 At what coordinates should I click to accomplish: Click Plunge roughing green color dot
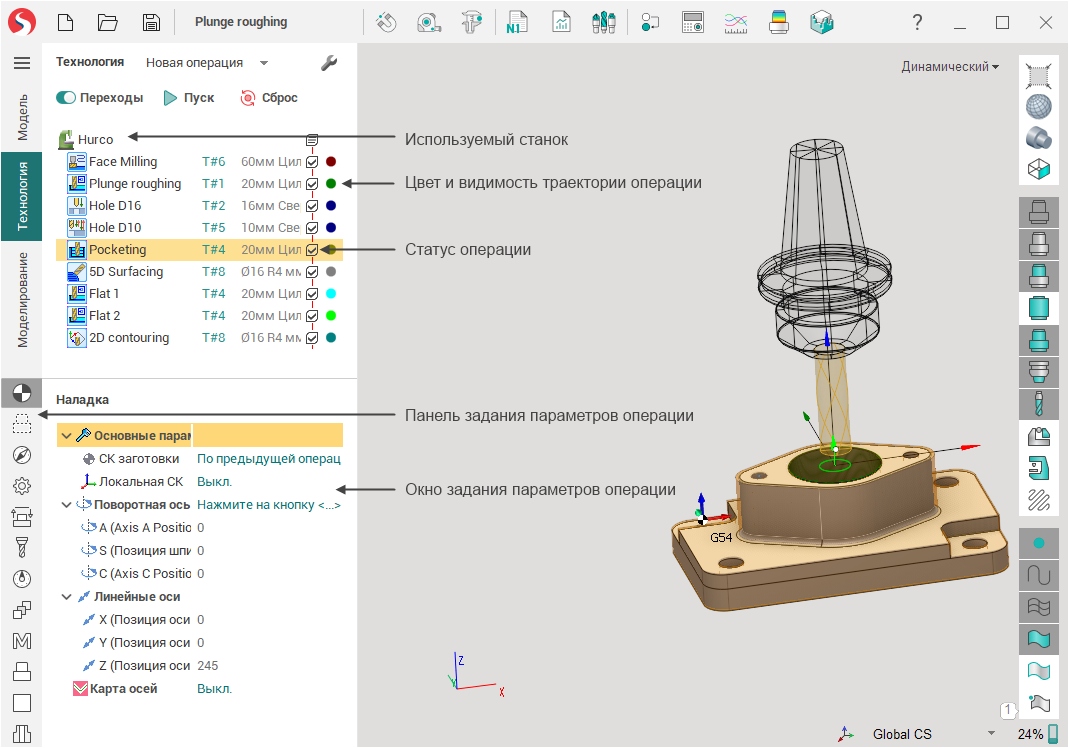tap(331, 184)
